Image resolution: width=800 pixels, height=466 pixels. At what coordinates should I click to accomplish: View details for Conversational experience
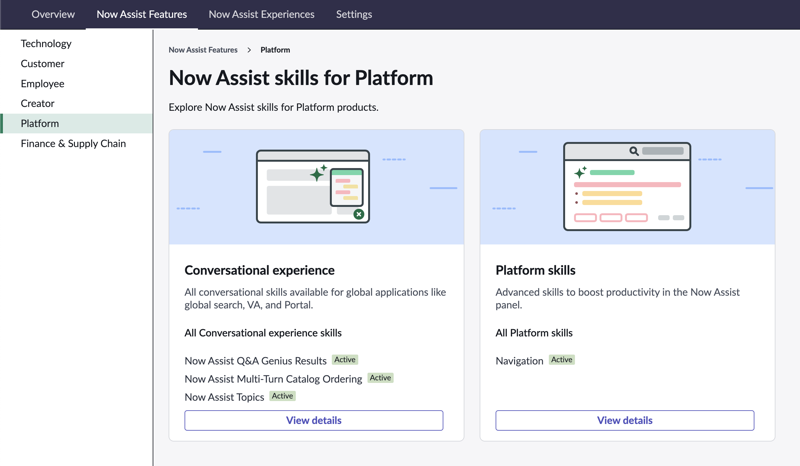pyautogui.click(x=314, y=421)
